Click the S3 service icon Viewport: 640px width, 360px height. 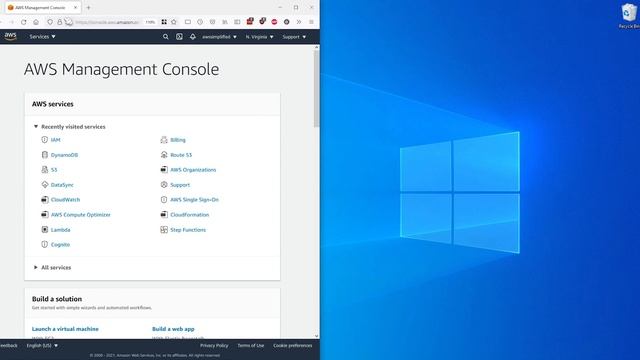coord(44,169)
